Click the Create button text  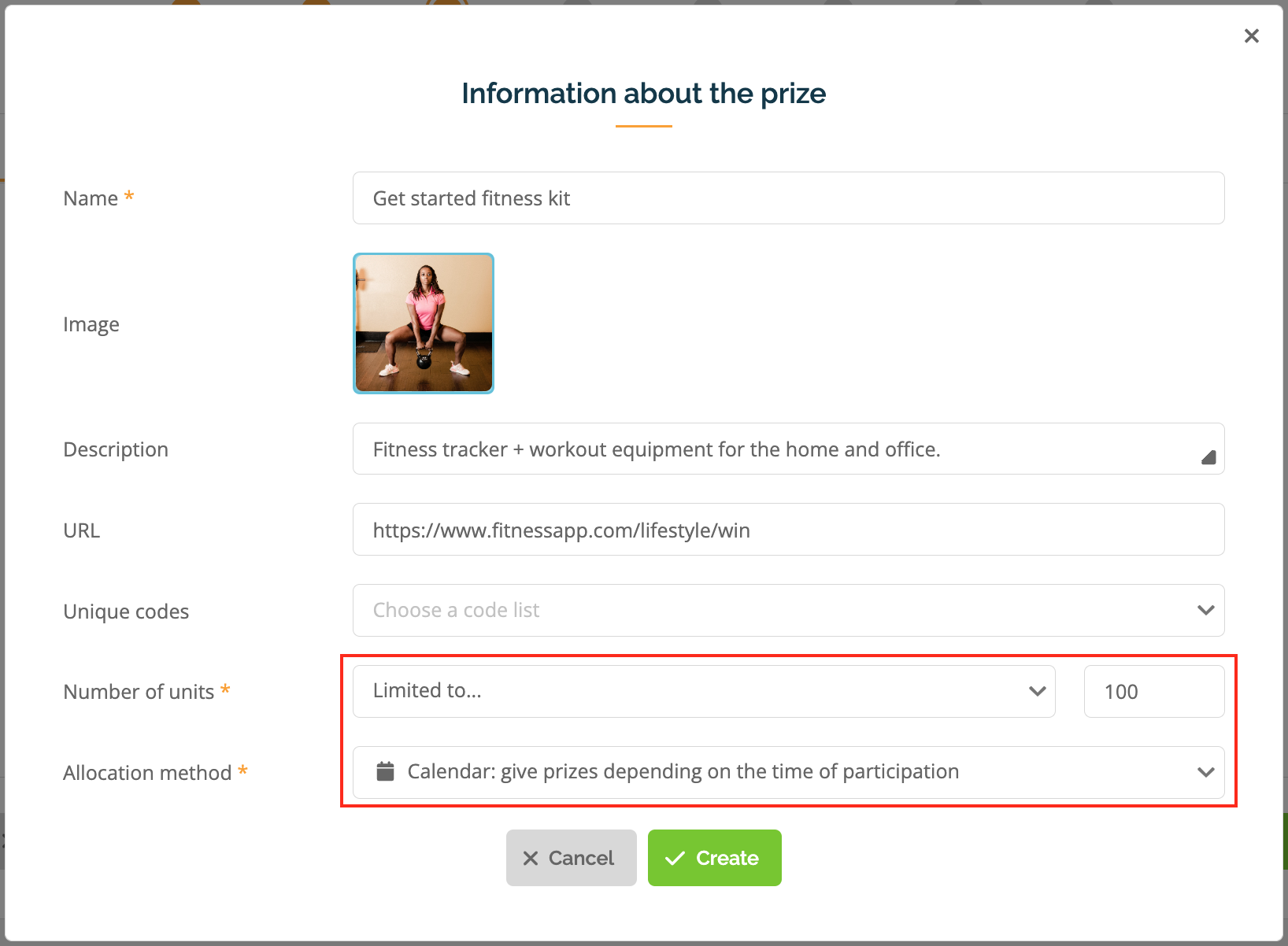[x=727, y=858]
